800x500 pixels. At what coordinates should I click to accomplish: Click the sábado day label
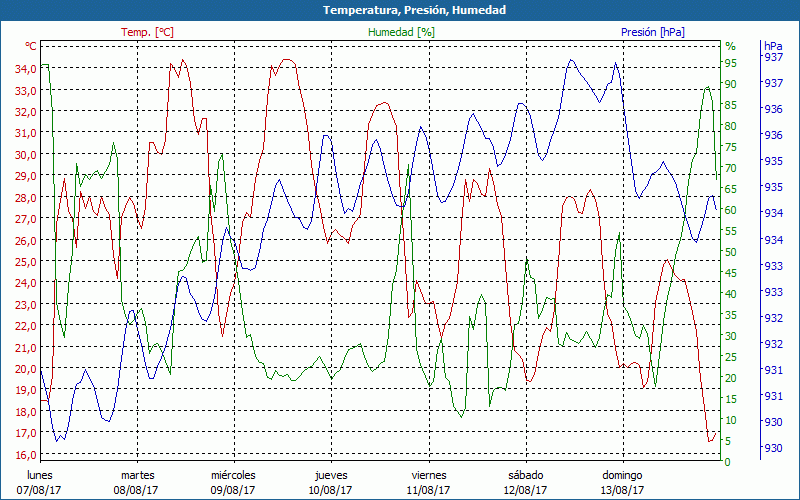pos(525,475)
